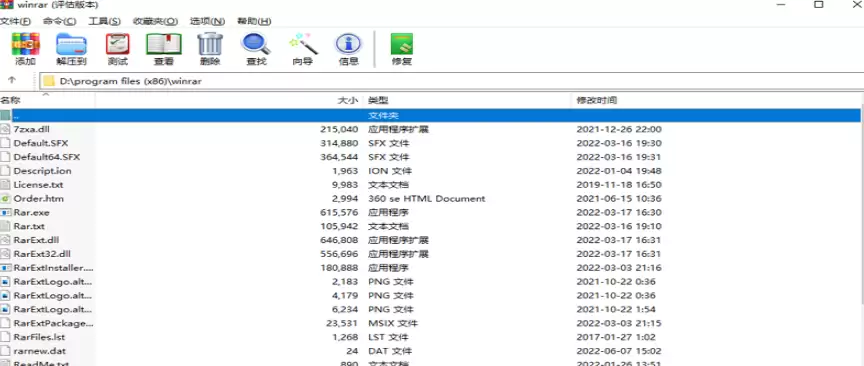Click the 2019-11-18 16:50 date cell
The width and height of the screenshot is (864, 366).
point(619,185)
